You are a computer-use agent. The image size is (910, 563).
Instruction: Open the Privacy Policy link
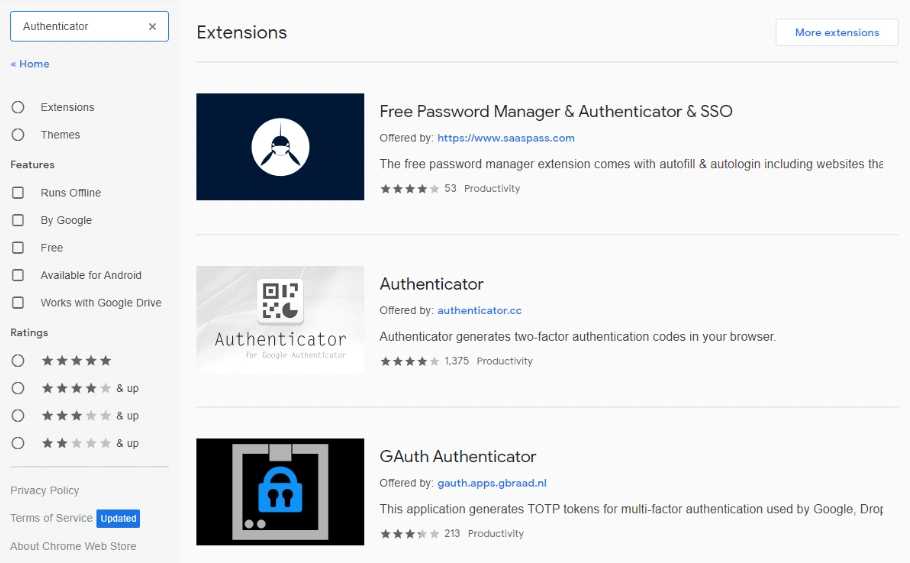tap(45, 491)
